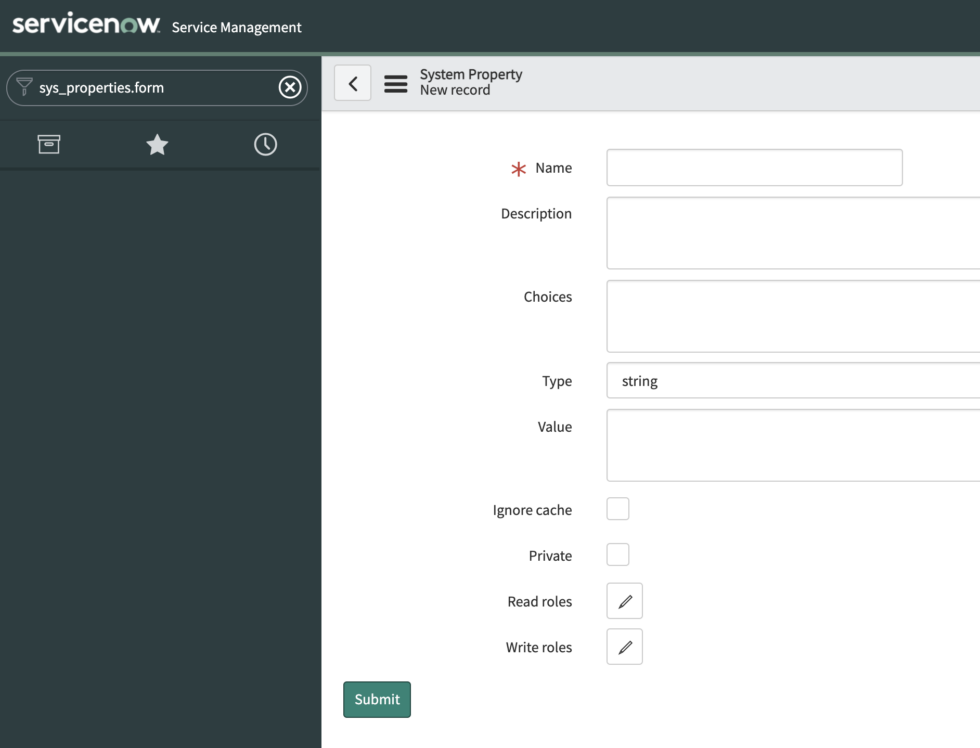Image resolution: width=980 pixels, height=748 pixels.
Task: Enable the Ignore cache checkbox
Action: pos(617,508)
